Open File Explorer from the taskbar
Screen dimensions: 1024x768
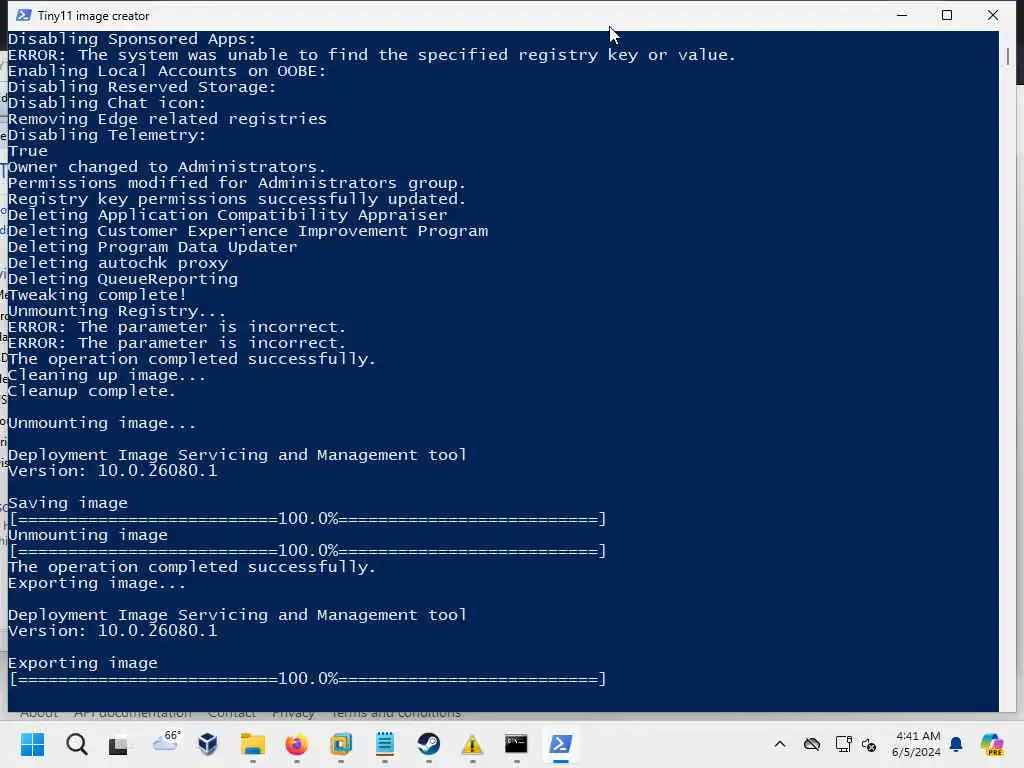point(253,744)
